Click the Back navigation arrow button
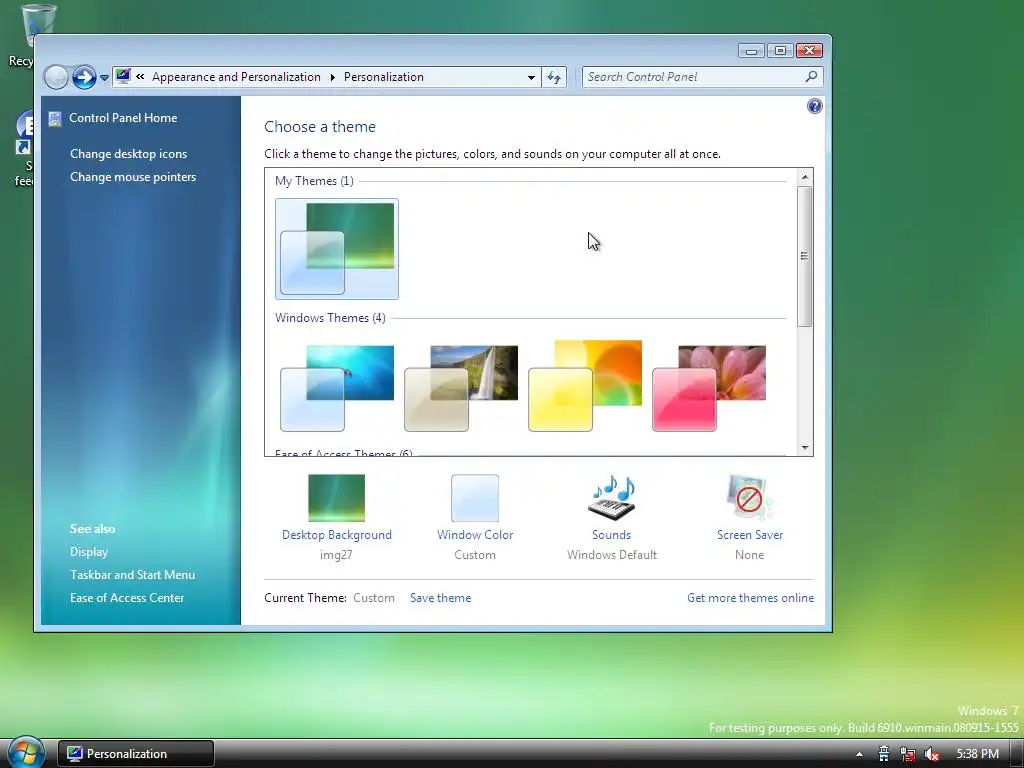Image resolution: width=1024 pixels, height=768 pixels. pos(56,77)
